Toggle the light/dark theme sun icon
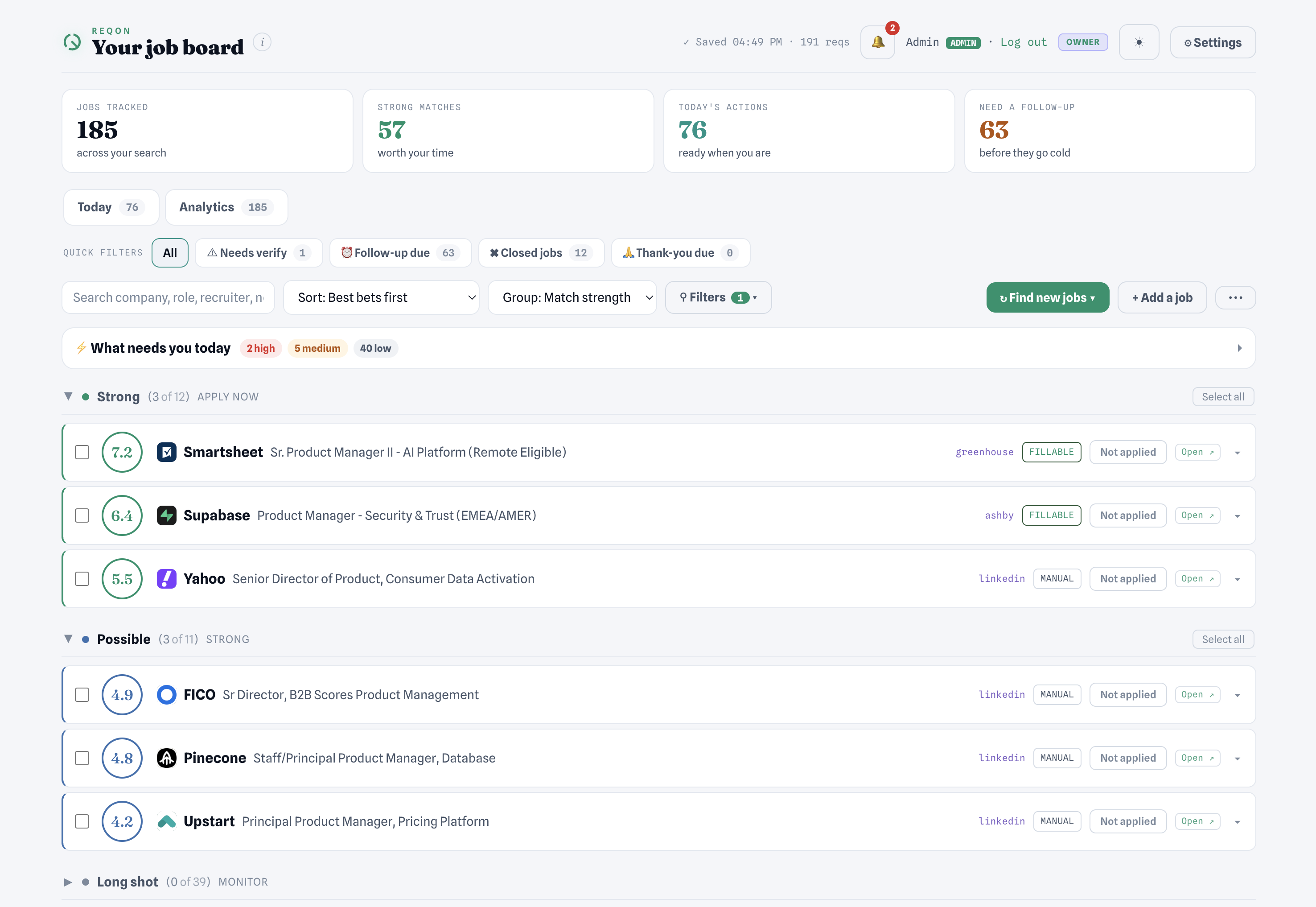 (x=1139, y=42)
